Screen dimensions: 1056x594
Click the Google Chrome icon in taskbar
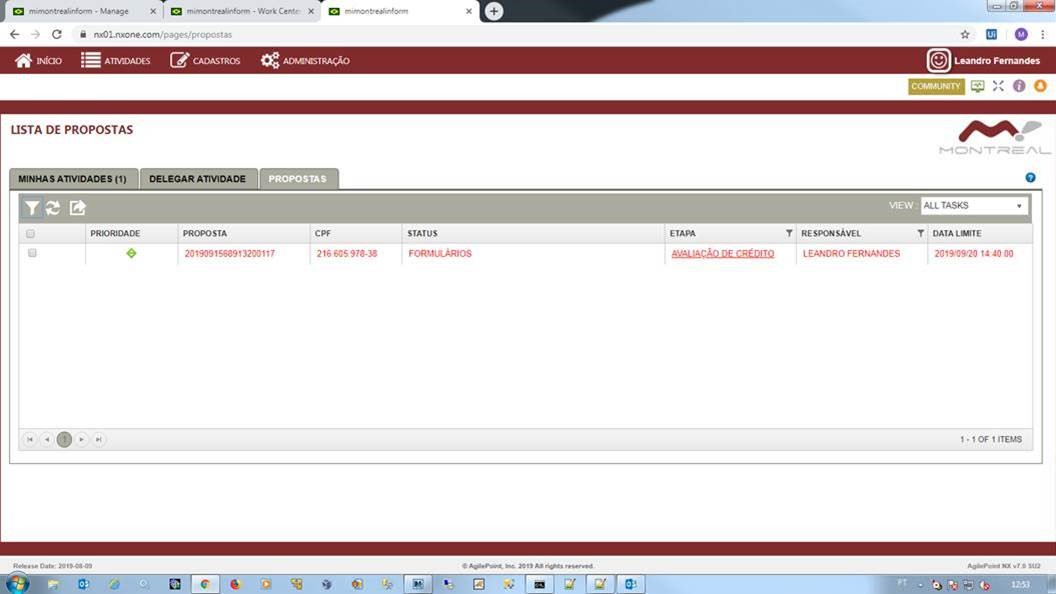click(205, 584)
